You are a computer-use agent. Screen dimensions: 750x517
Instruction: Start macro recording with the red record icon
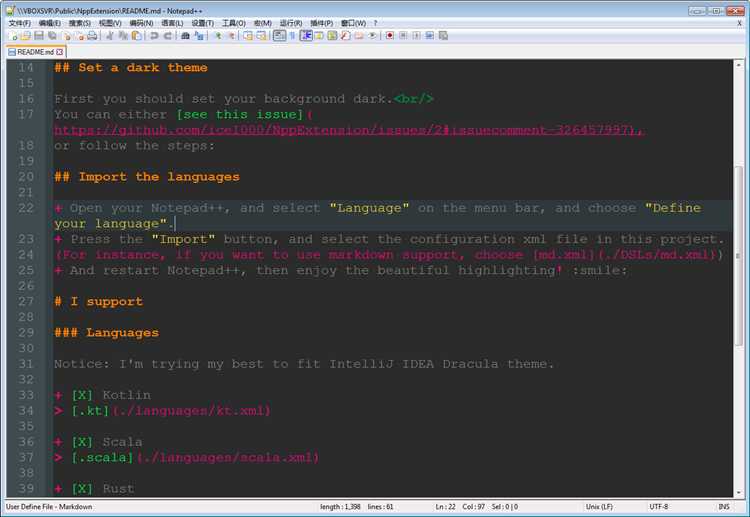[389, 35]
